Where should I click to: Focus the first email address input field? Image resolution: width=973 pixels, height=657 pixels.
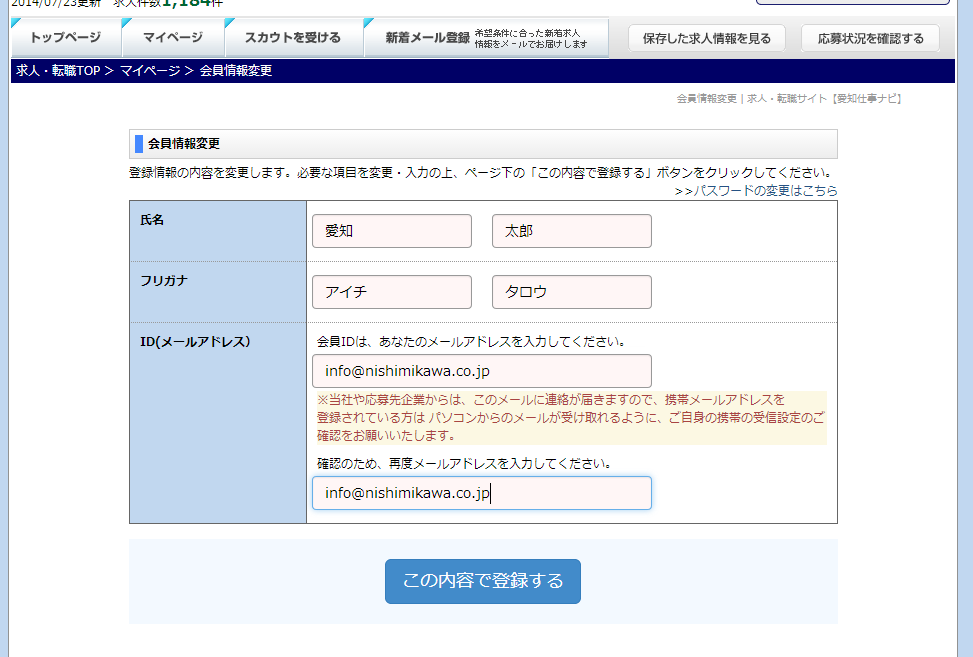(481, 371)
